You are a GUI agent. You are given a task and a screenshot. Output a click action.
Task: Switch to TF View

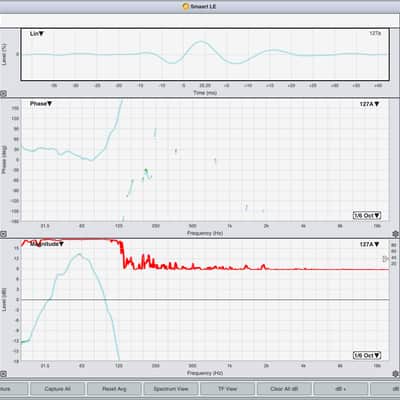(x=227, y=389)
